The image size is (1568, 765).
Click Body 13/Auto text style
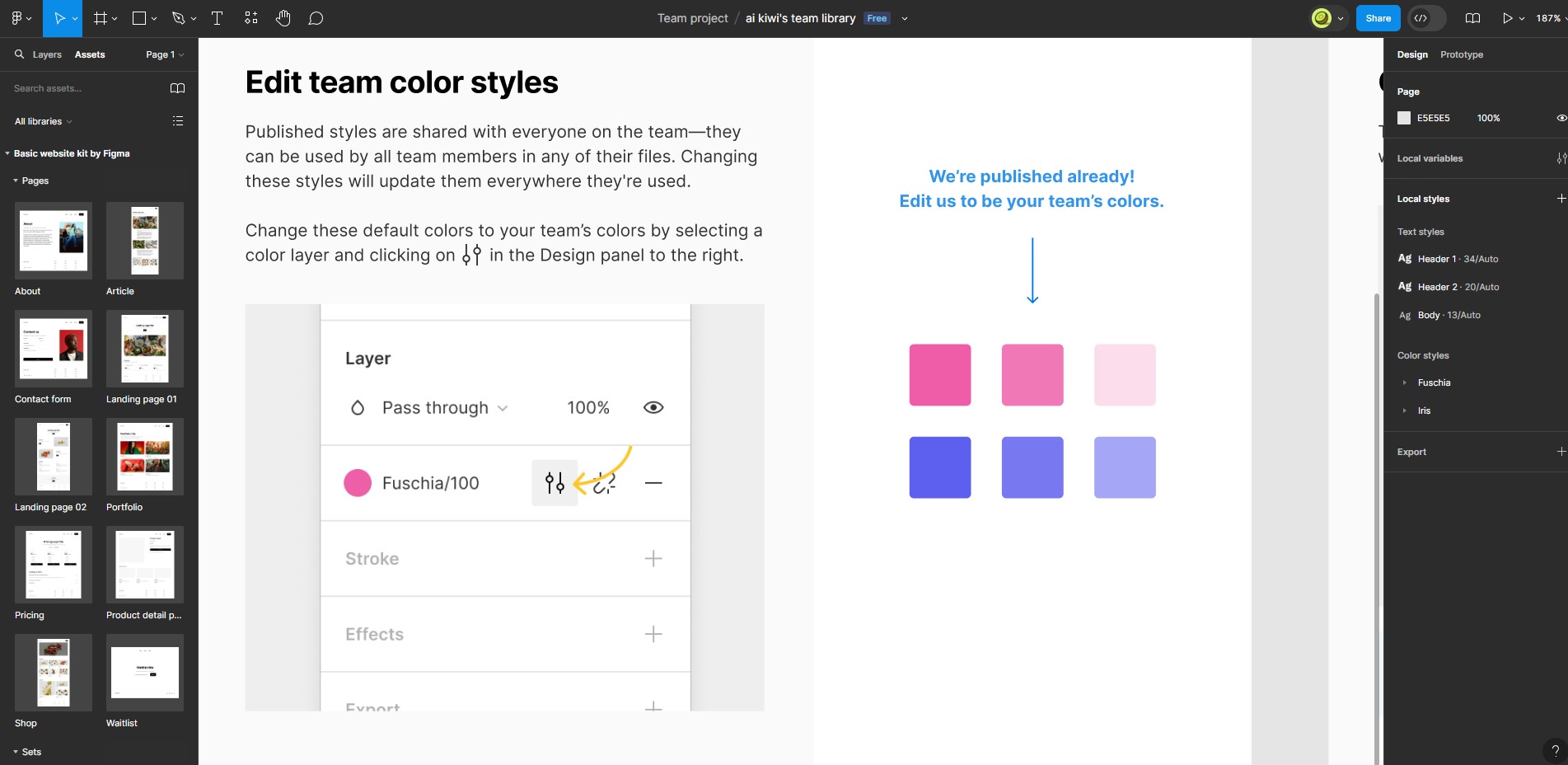(1440, 315)
